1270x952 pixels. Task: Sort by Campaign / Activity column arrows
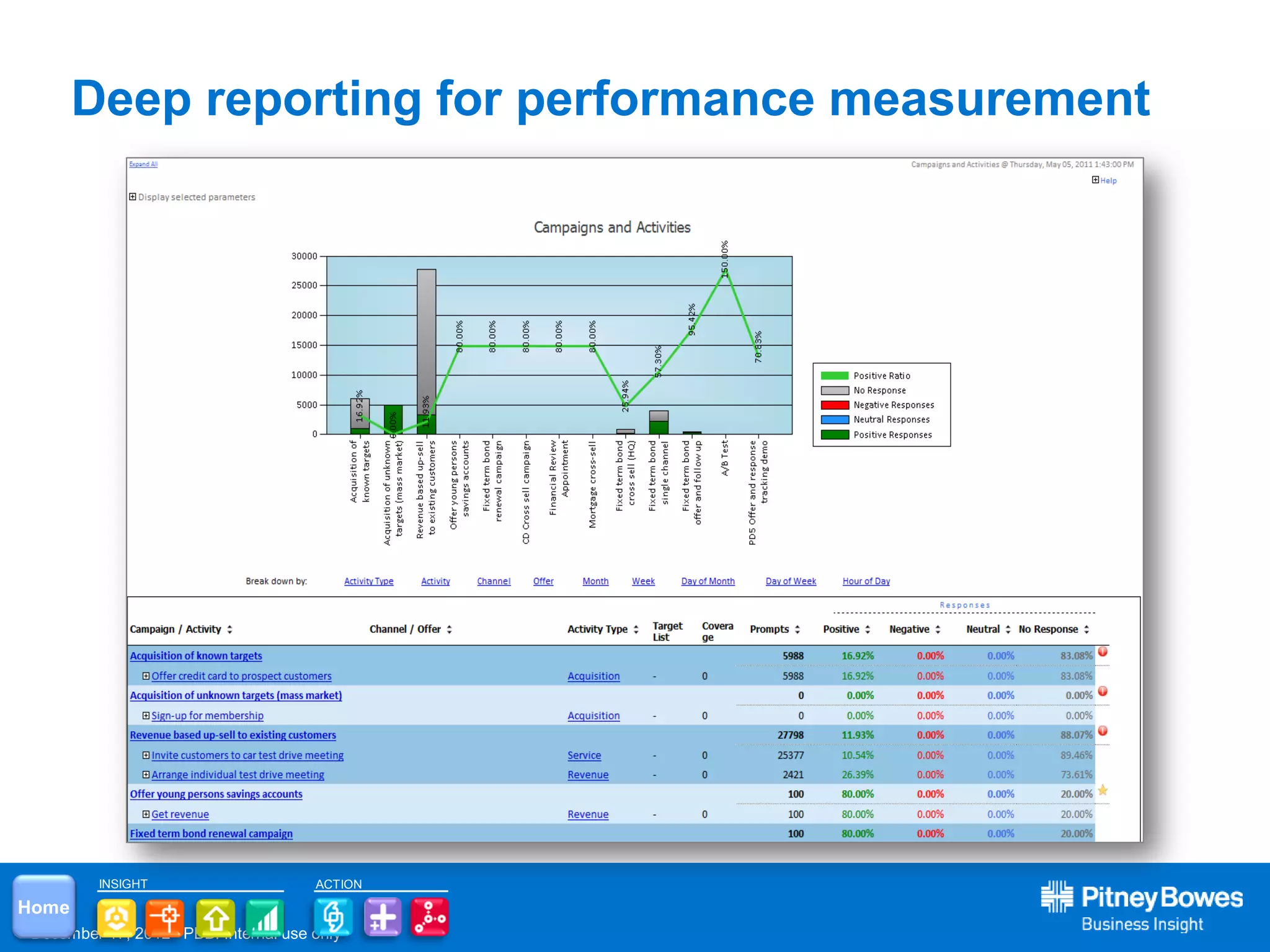pos(229,629)
